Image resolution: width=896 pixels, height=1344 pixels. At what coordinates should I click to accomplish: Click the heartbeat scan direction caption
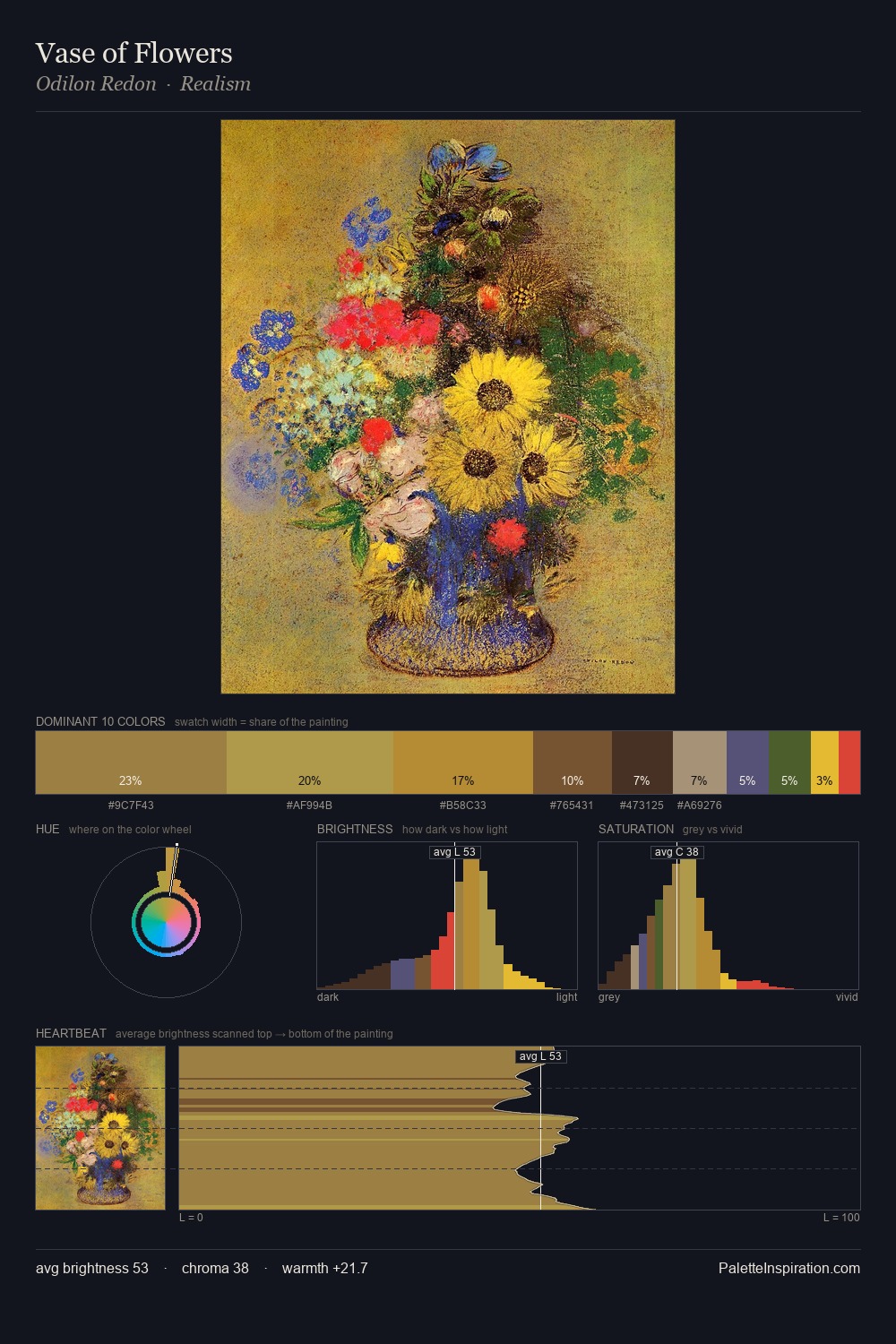[254, 1034]
